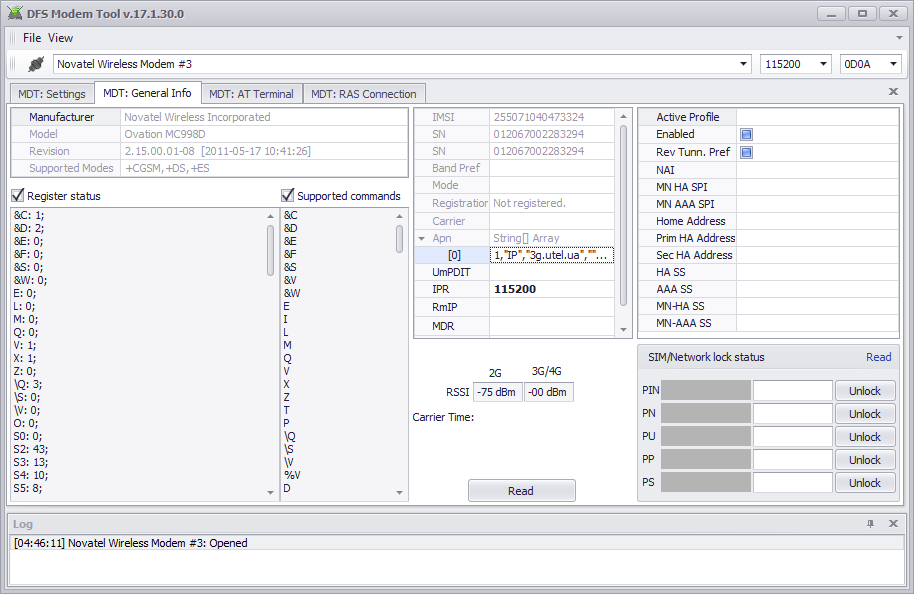The width and height of the screenshot is (914, 594).
Task: Click Unlock button for PP
Action: coord(864,460)
